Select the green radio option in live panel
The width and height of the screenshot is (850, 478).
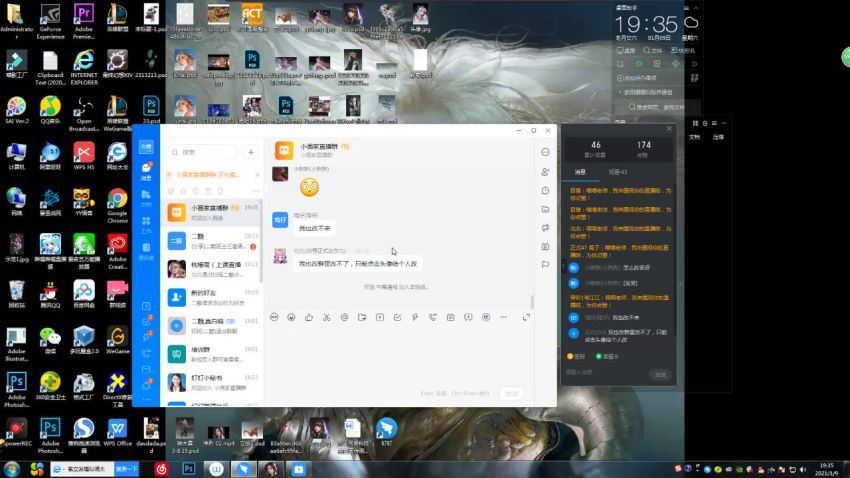[x=598, y=356]
